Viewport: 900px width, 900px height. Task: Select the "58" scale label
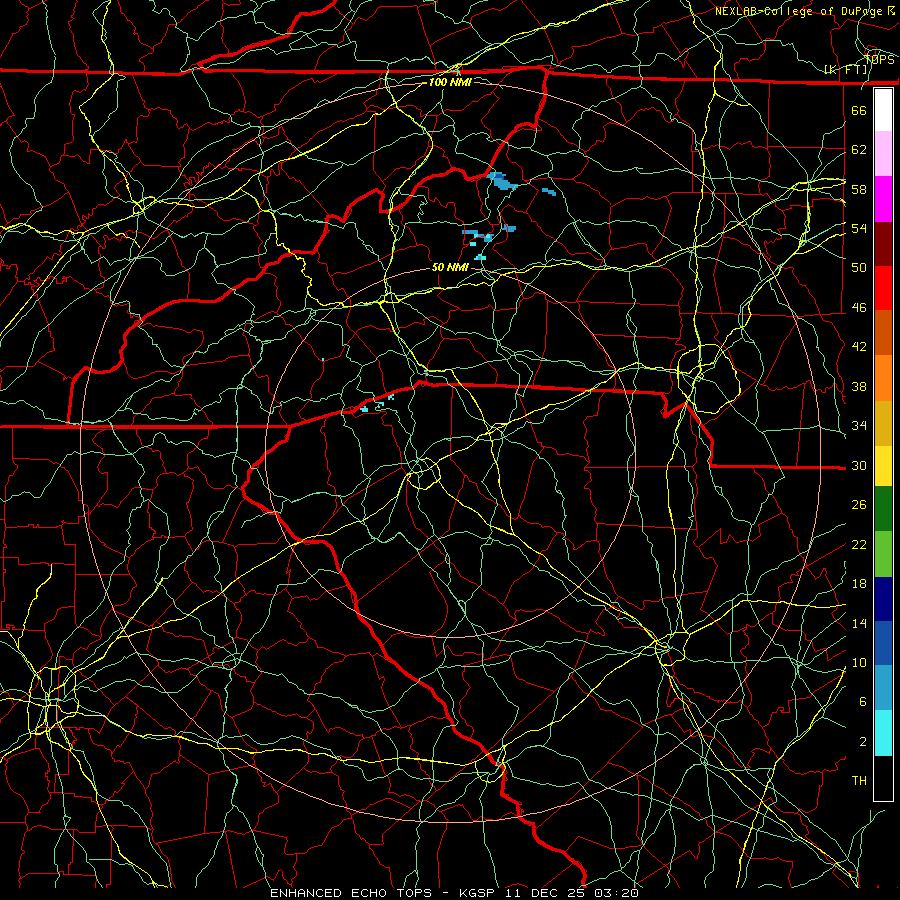859,189
